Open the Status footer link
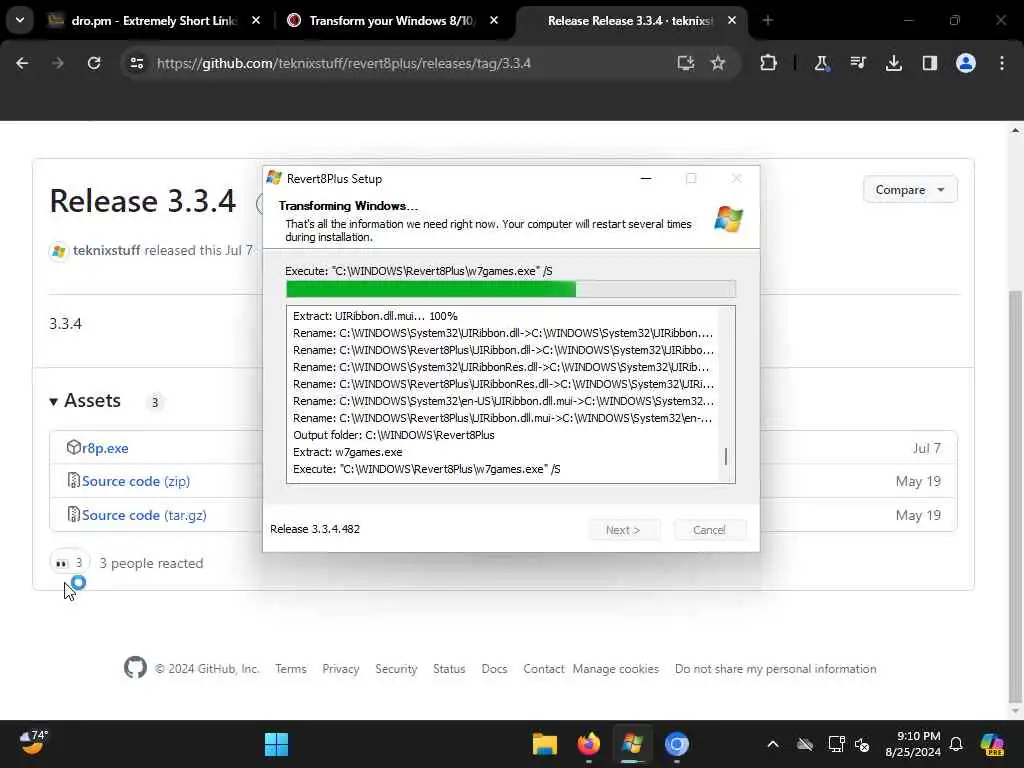This screenshot has width=1024, height=768. click(449, 669)
